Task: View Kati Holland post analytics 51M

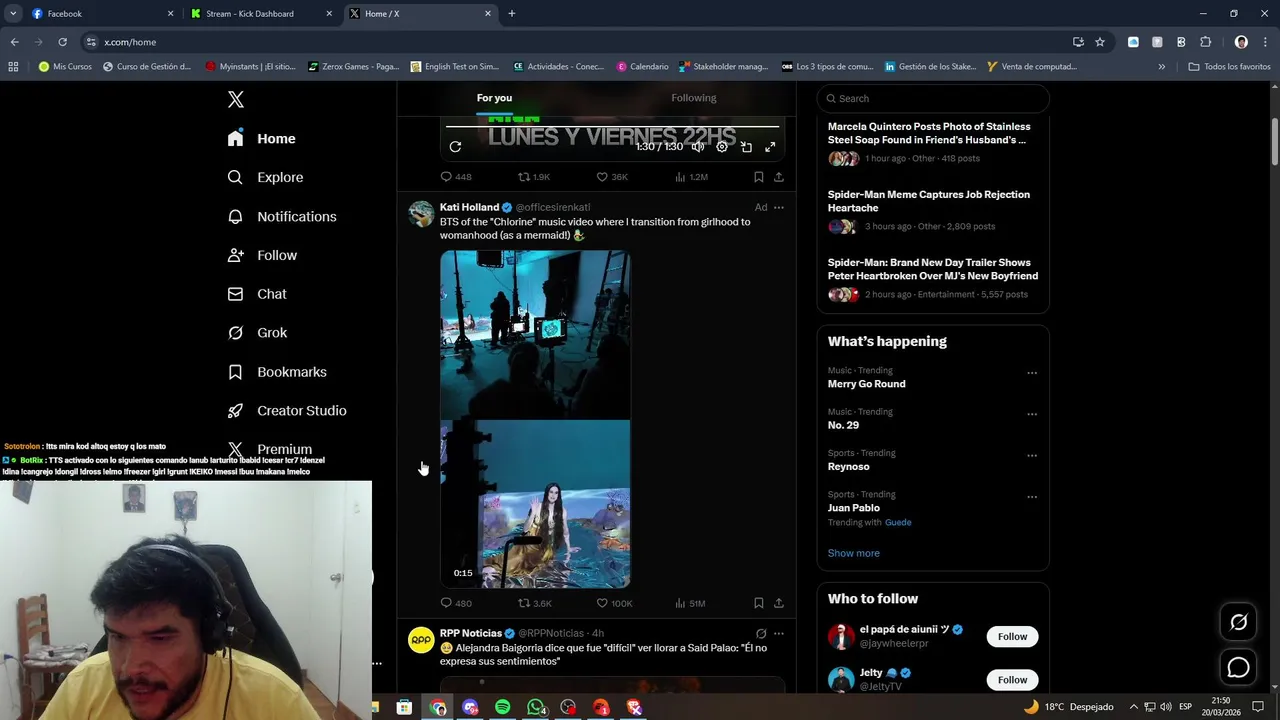Action: pyautogui.click(x=690, y=603)
